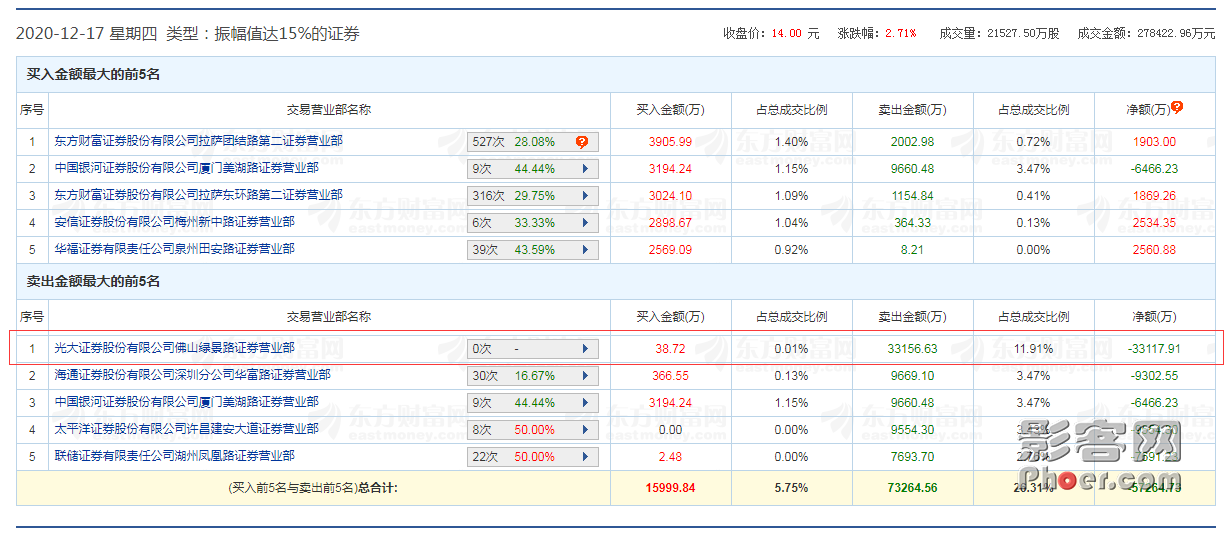Select sell amount 9669.10
This screenshot has width=1226, height=535.
(x=912, y=376)
